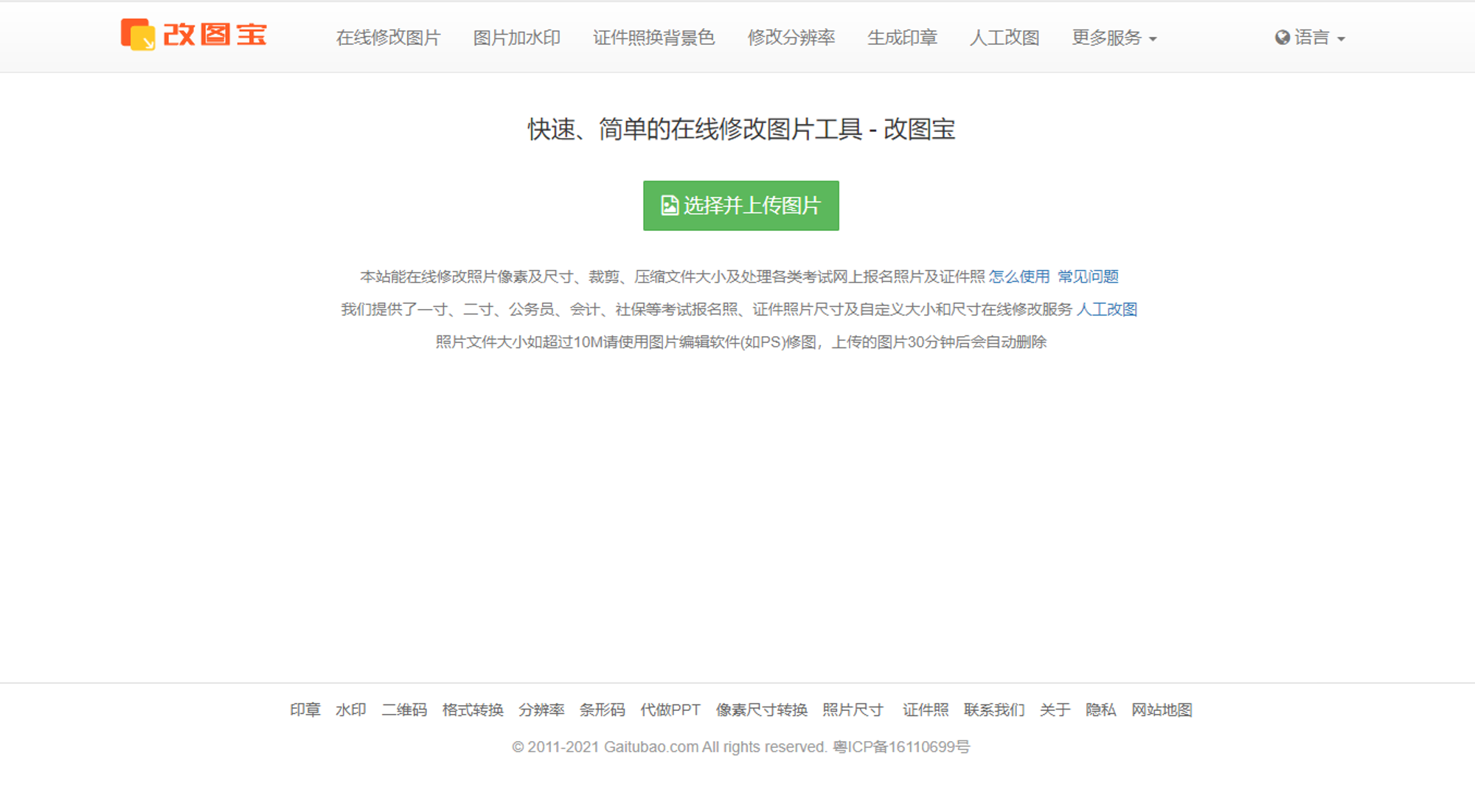Select 人工改图 in the top navigation
The image size is (1475, 812).
pos(1004,38)
